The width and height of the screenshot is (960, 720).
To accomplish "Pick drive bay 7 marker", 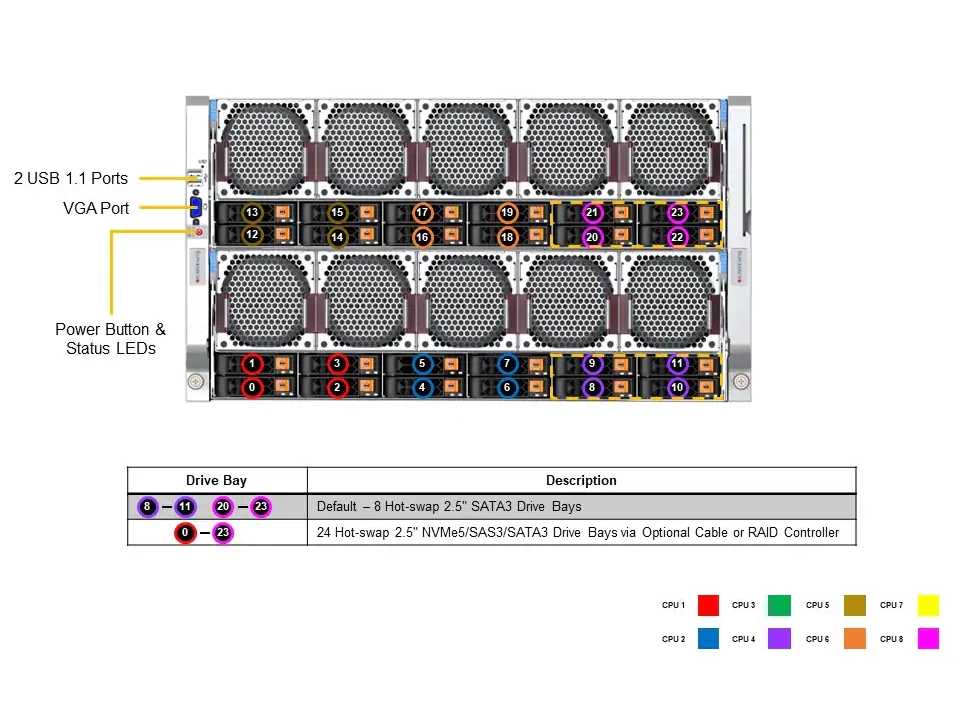I will tap(507, 364).
